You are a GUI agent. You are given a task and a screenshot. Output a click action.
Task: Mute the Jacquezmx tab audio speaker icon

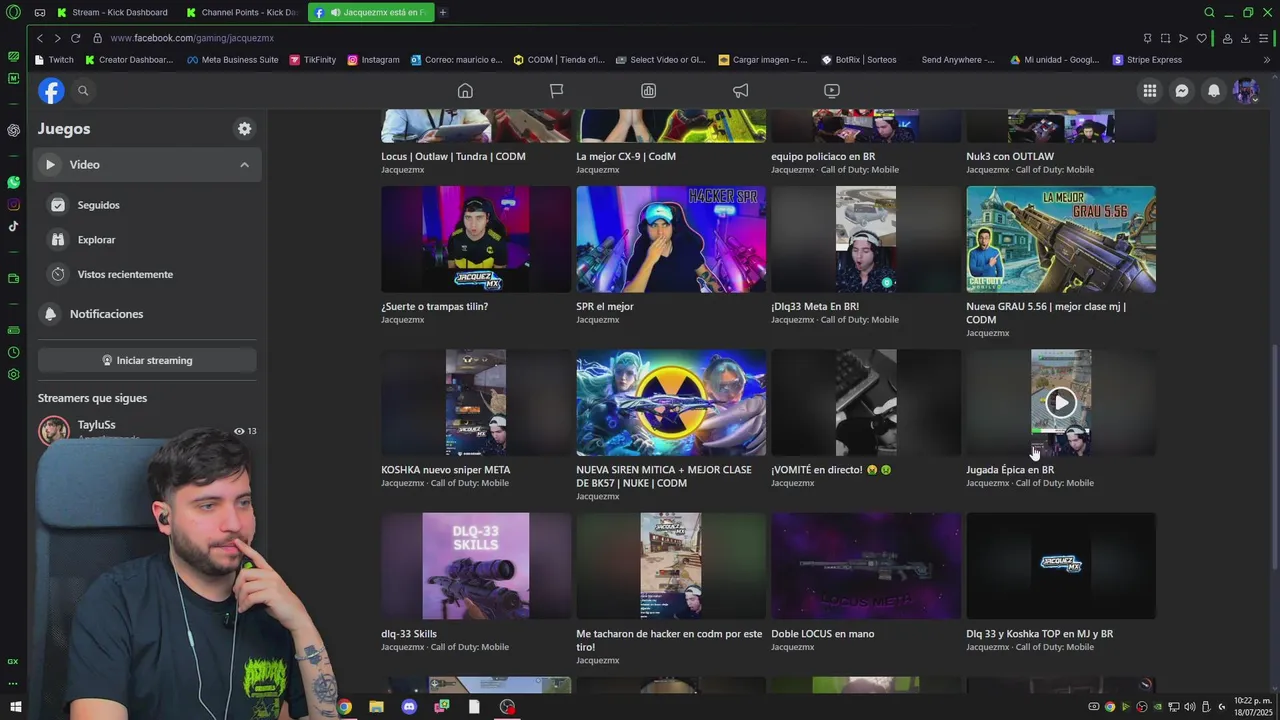pos(335,13)
